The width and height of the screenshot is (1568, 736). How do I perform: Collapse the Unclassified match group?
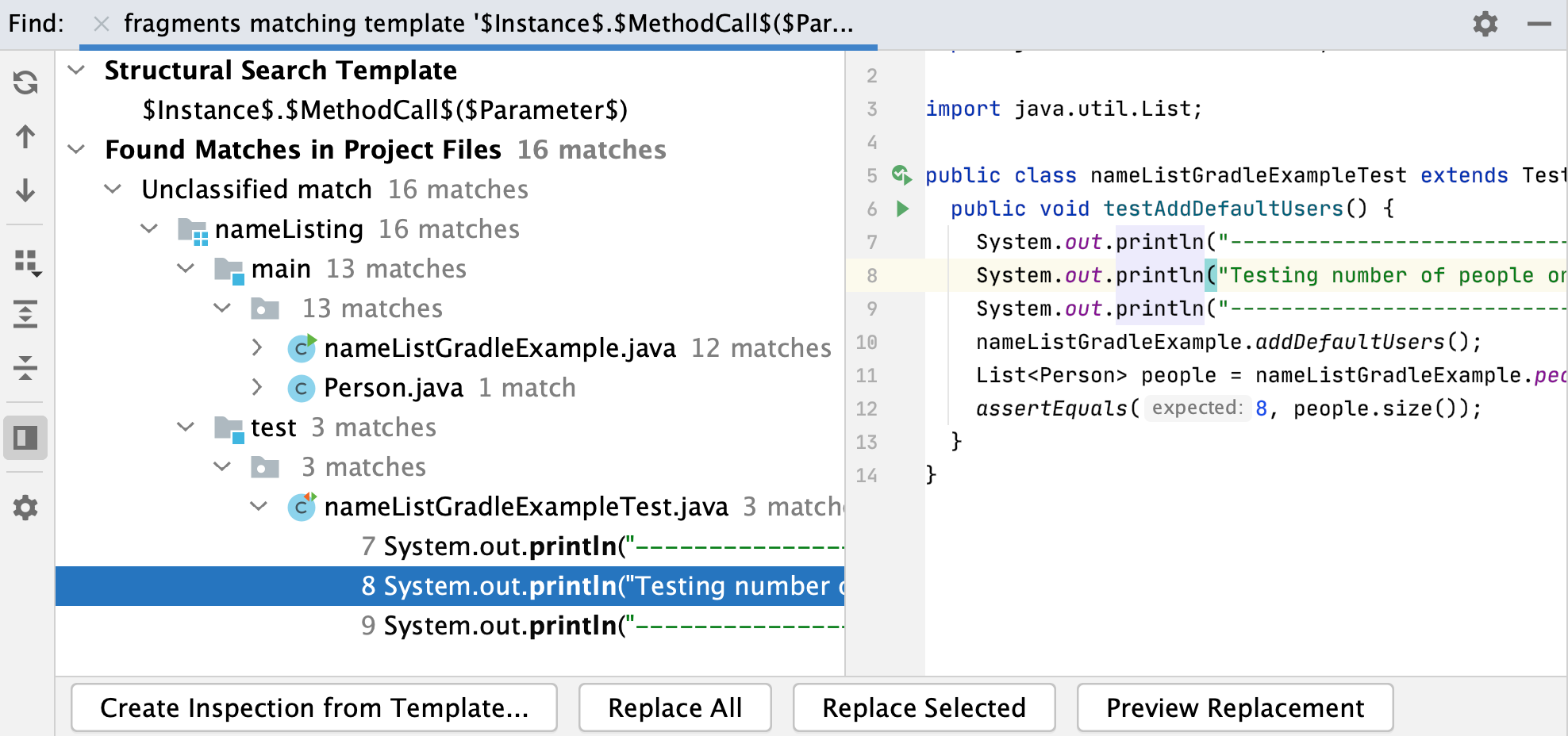113,189
